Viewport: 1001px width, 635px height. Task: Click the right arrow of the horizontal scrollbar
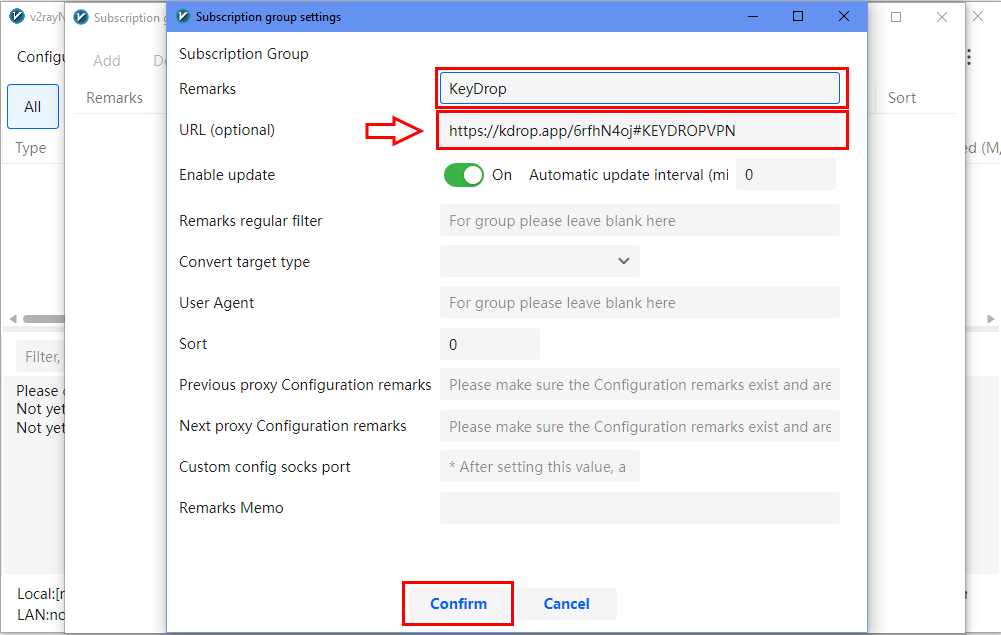990,319
